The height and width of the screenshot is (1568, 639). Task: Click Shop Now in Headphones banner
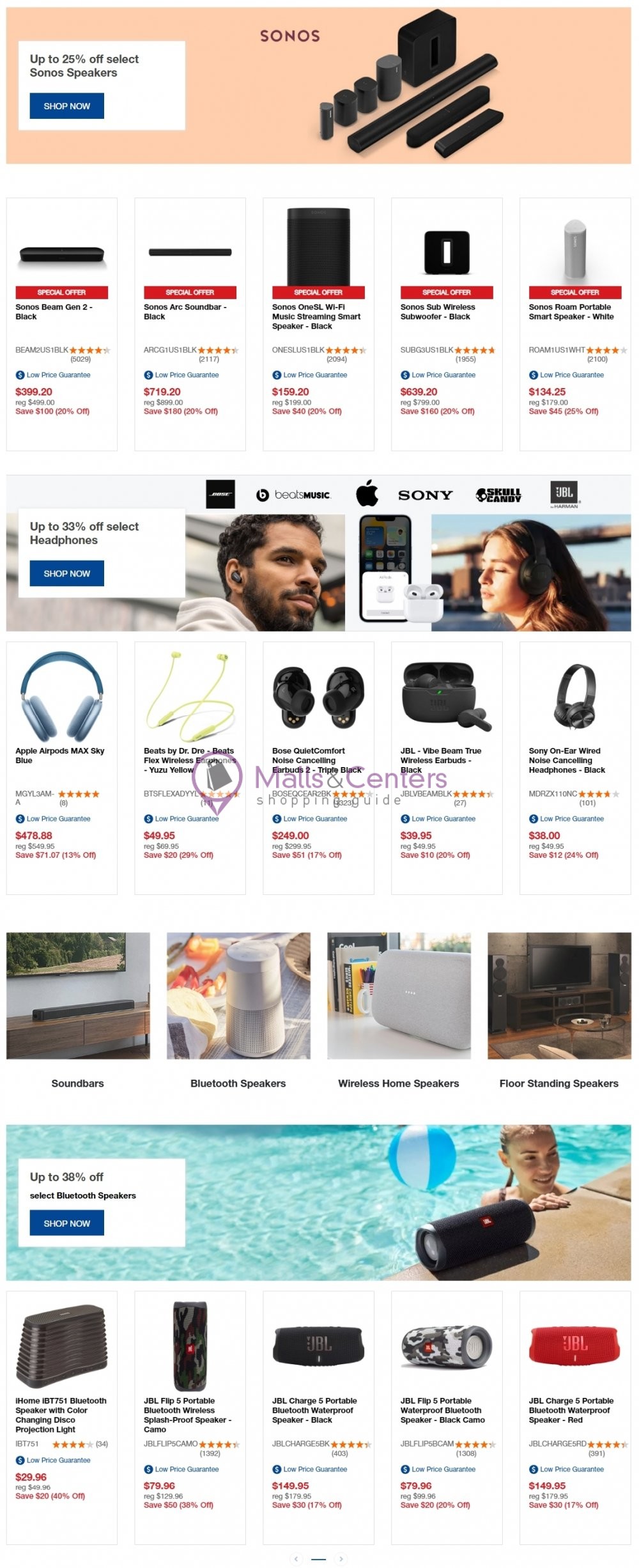pos(66,573)
